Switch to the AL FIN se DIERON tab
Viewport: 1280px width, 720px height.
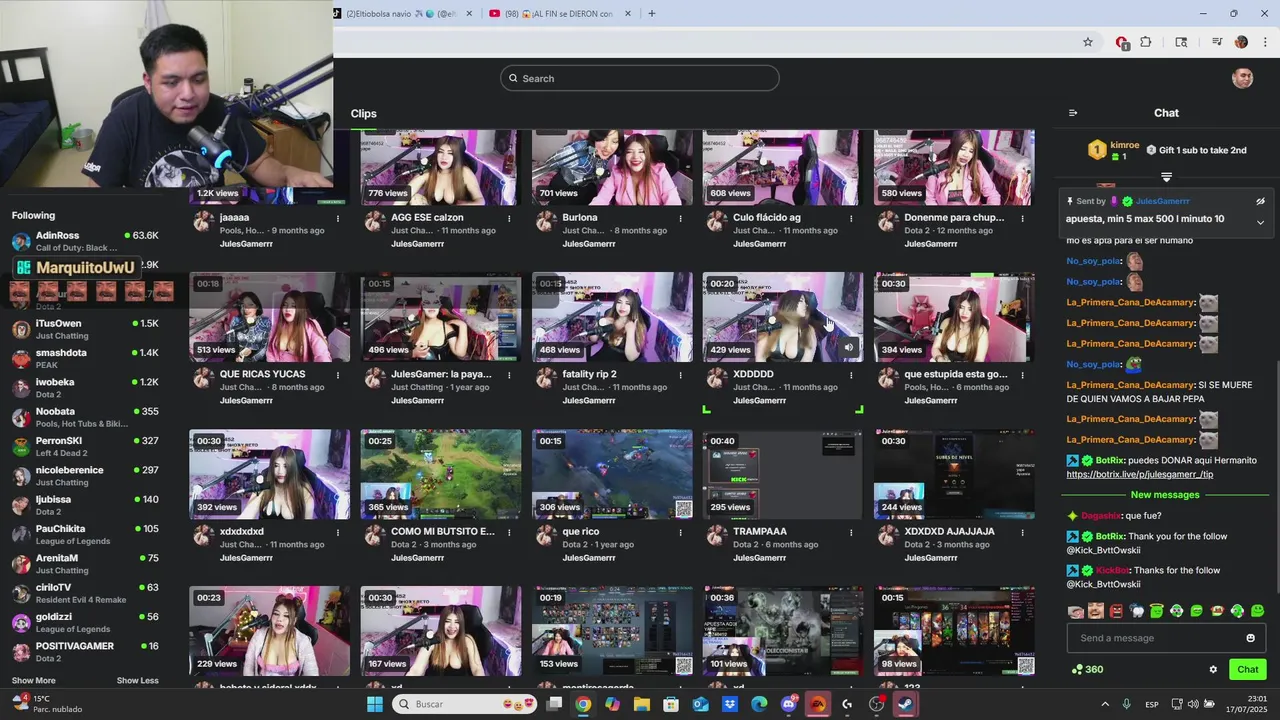[x=560, y=14]
